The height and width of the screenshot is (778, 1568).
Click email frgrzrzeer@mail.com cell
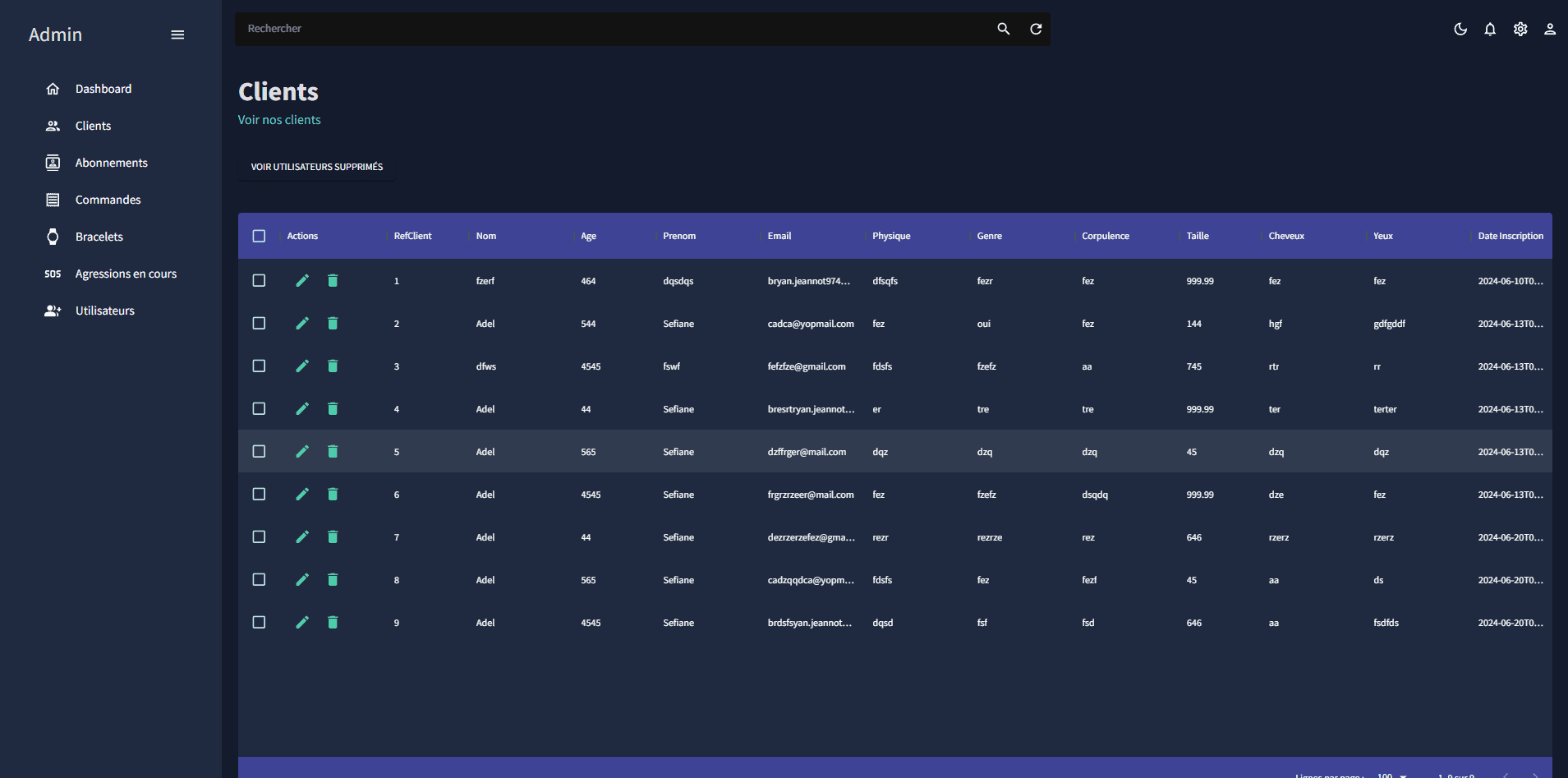click(811, 495)
